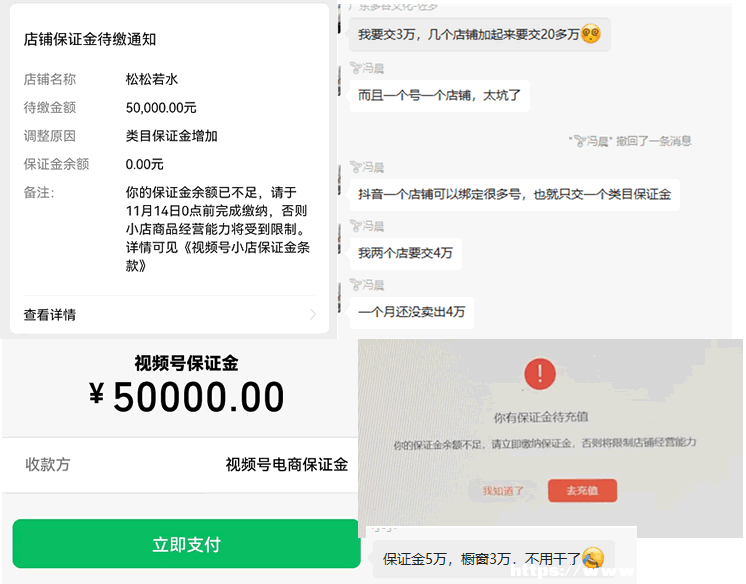Click the sender icon above 一个月还没卖出4万
This screenshot has height=584, width=746.
tap(356, 285)
